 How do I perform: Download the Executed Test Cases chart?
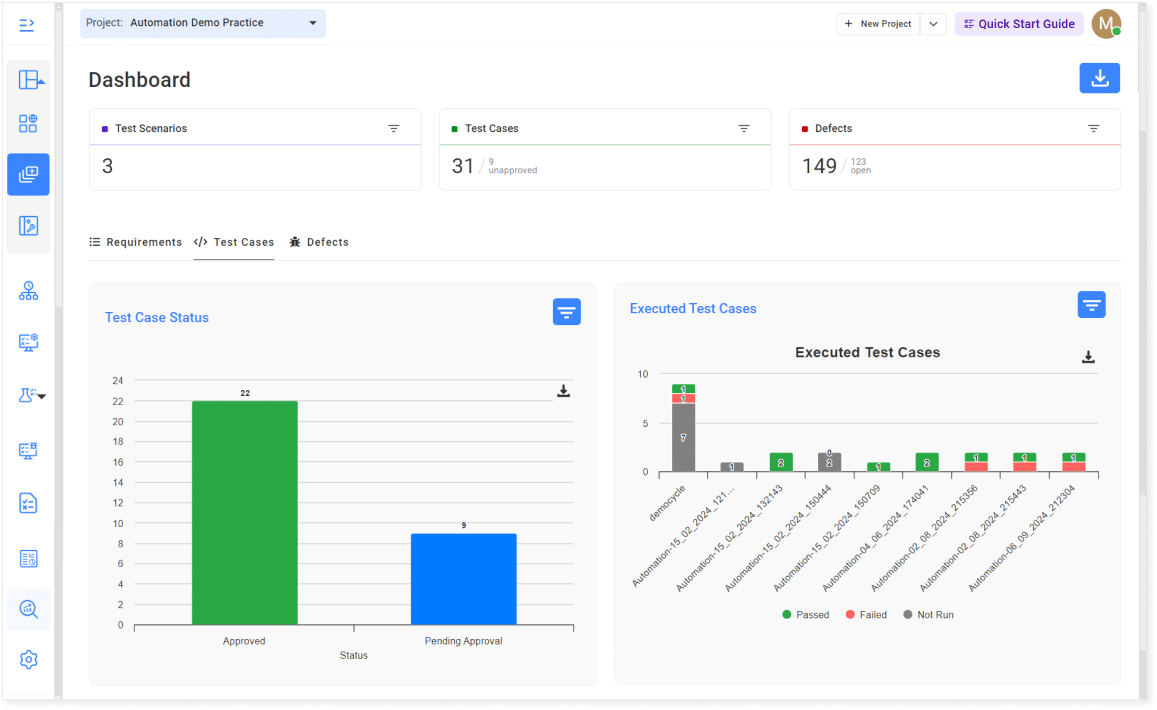(x=1088, y=357)
